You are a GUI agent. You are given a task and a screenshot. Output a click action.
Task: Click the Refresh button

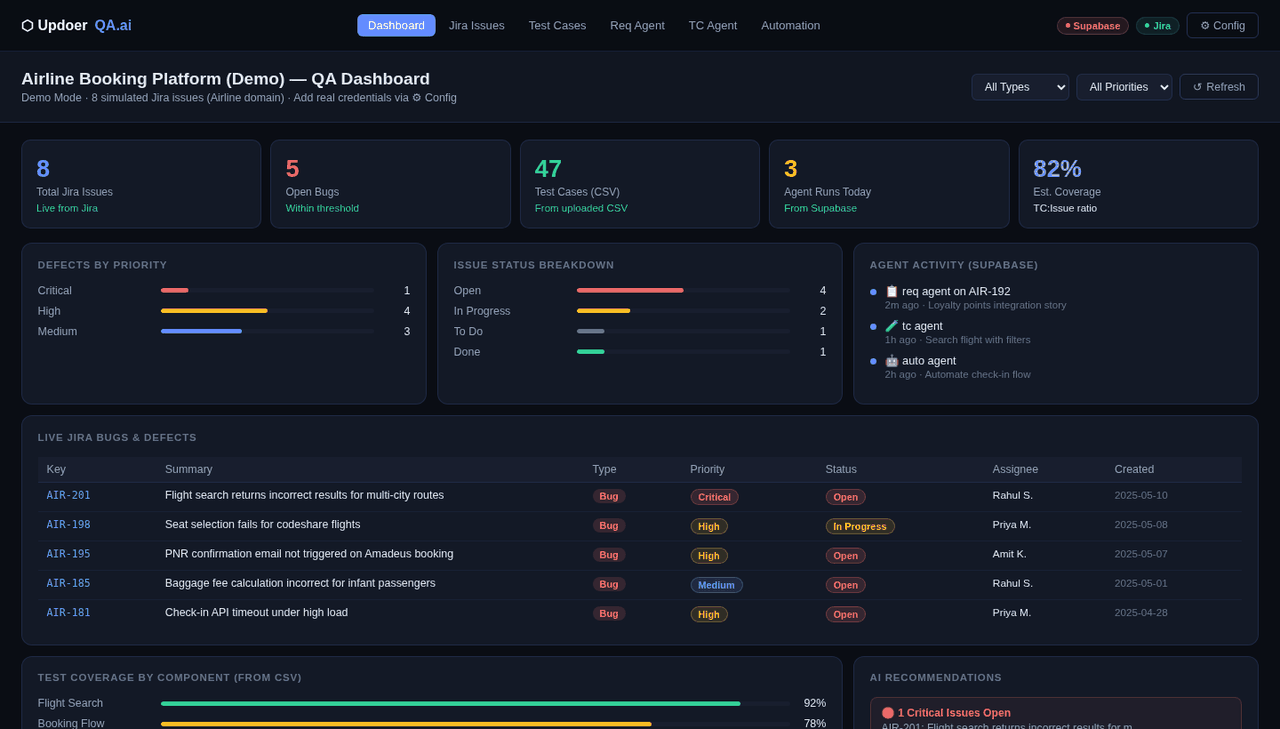click(1219, 87)
